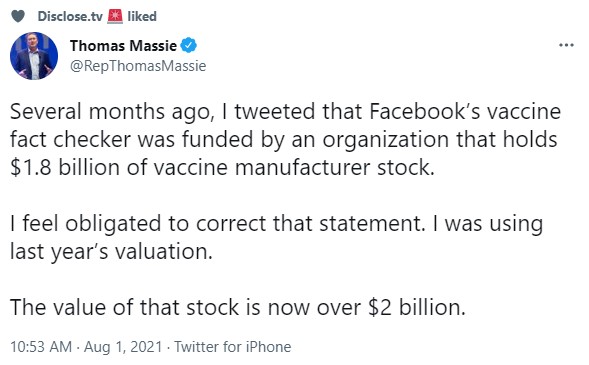Click the heart liked icon
Image resolution: width=589 pixels, height=365 pixels.
(18, 16)
